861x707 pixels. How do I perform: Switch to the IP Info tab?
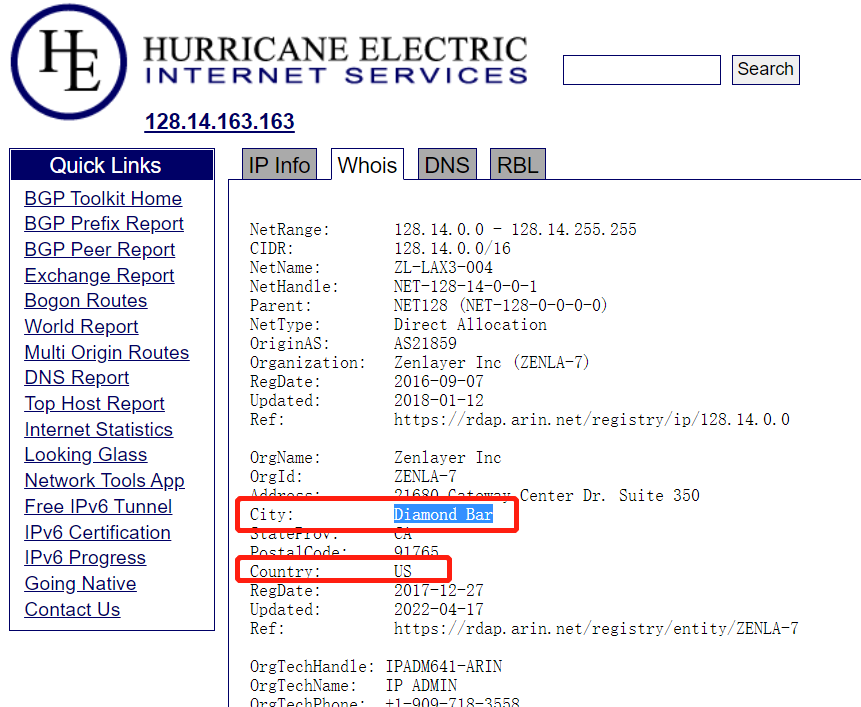coord(279,165)
